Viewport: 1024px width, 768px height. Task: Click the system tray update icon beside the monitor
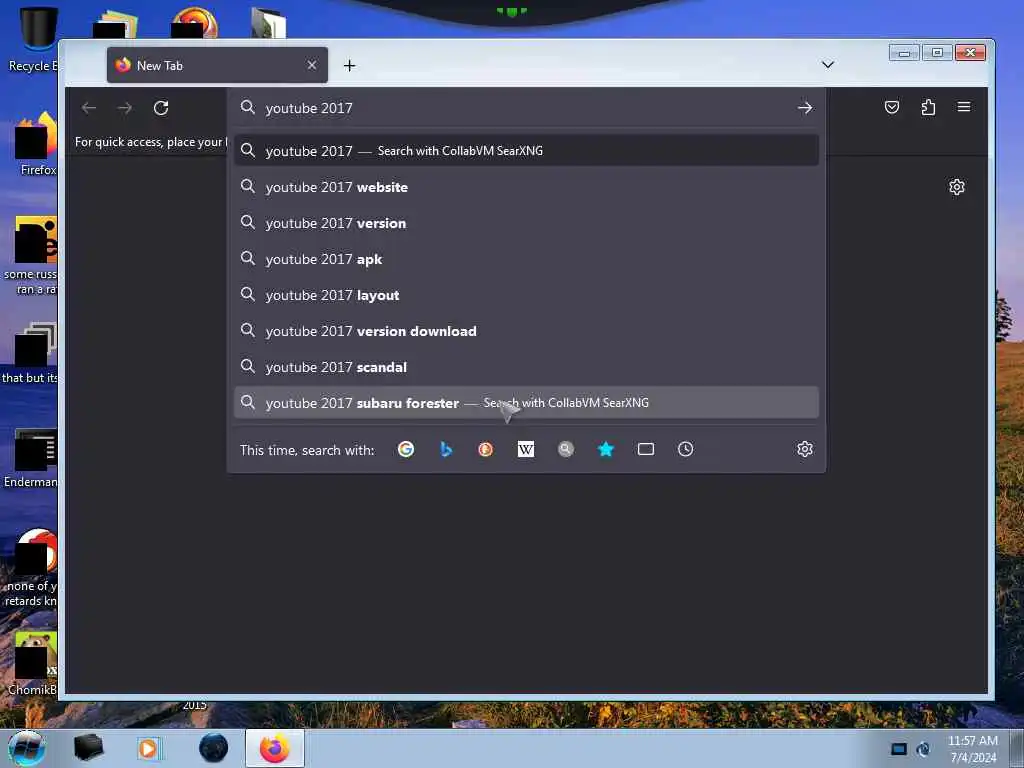[923, 749]
